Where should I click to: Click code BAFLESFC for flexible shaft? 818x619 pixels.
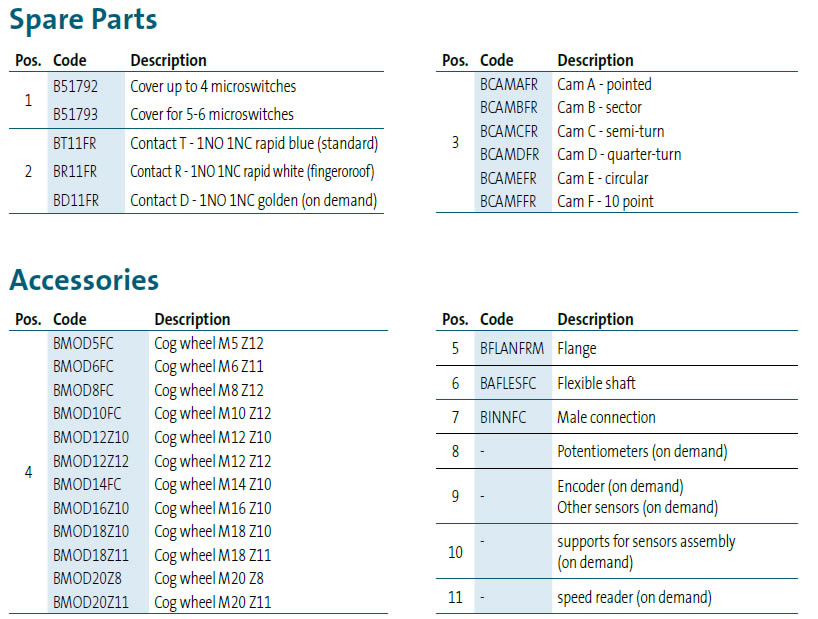(508, 383)
